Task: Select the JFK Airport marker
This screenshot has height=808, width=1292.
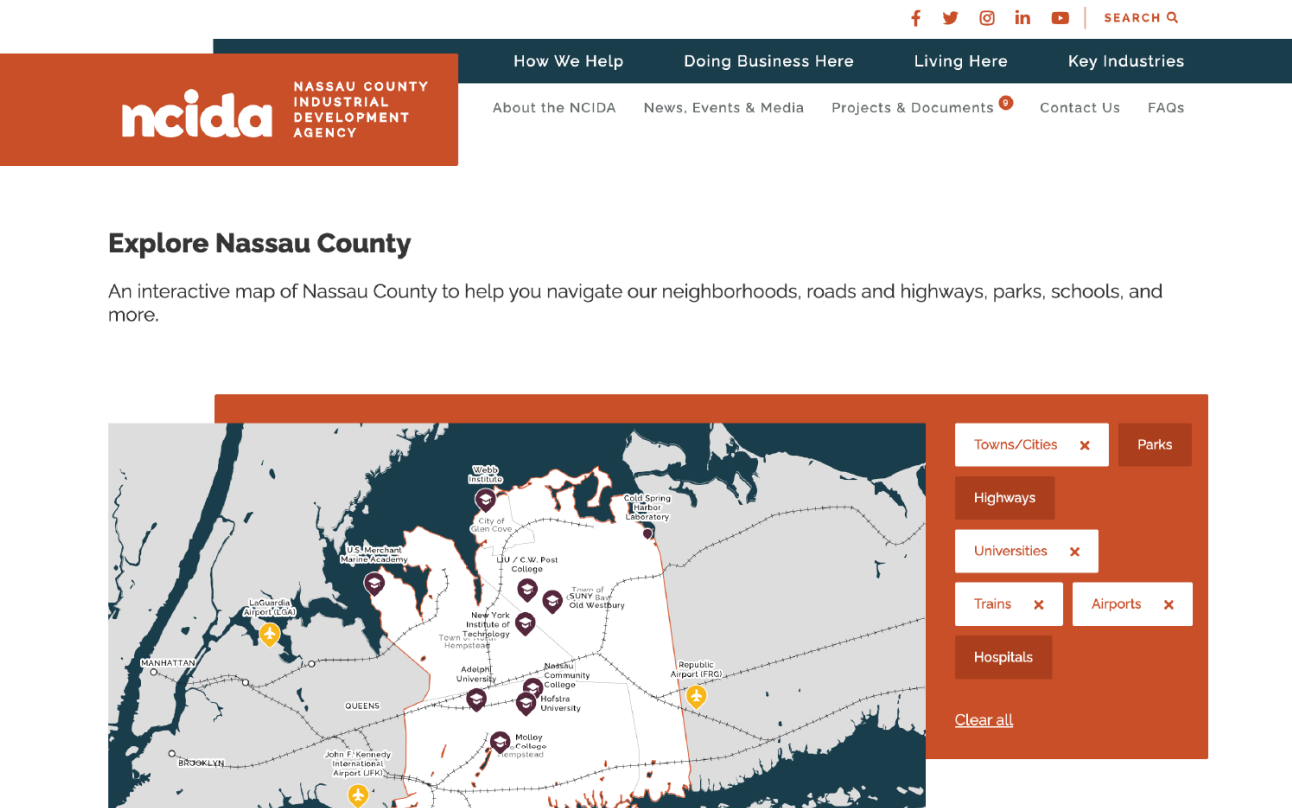Action: 358,795
